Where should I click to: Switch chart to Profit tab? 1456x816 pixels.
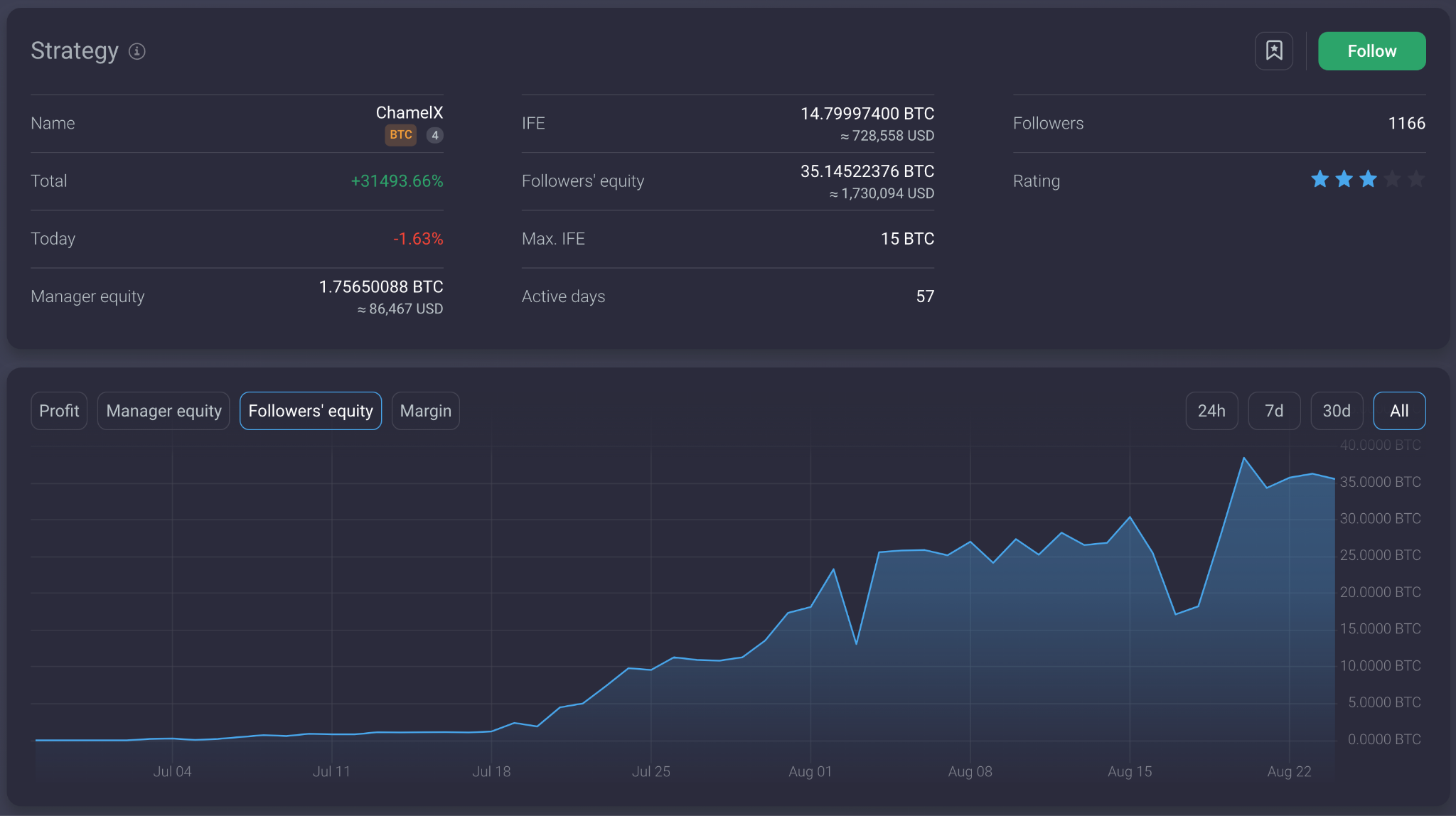tap(59, 411)
